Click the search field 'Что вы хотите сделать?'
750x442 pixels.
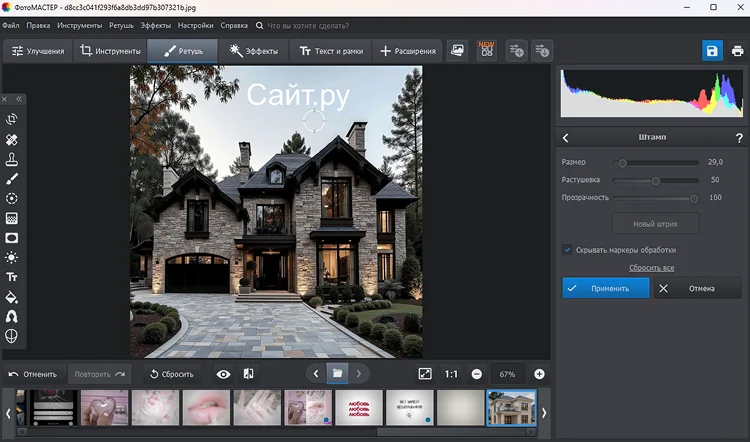point(308,25)
